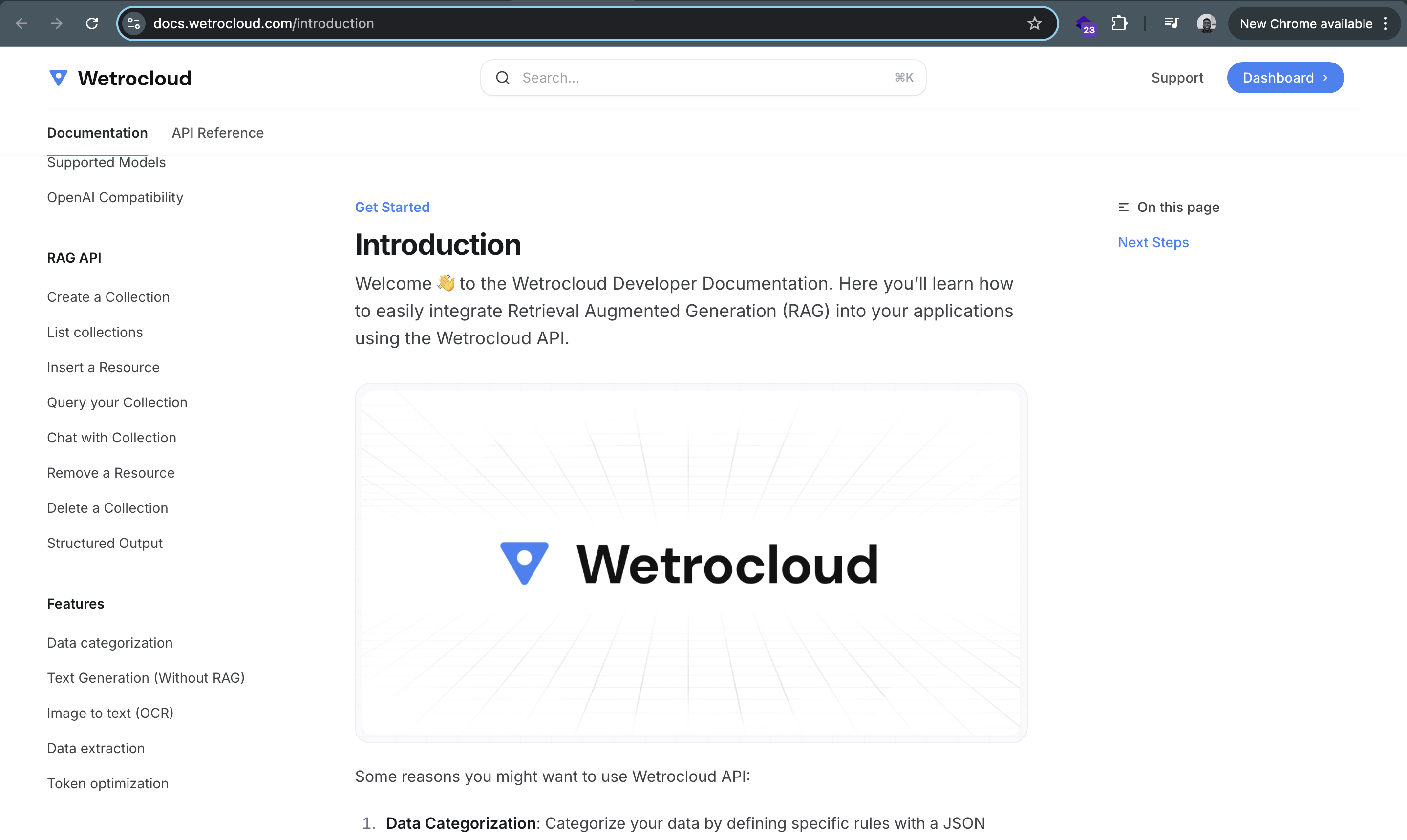This screenshot has height=840, width=1407.
Task: Click the site information icon in address bar
Action: [134, 23]
